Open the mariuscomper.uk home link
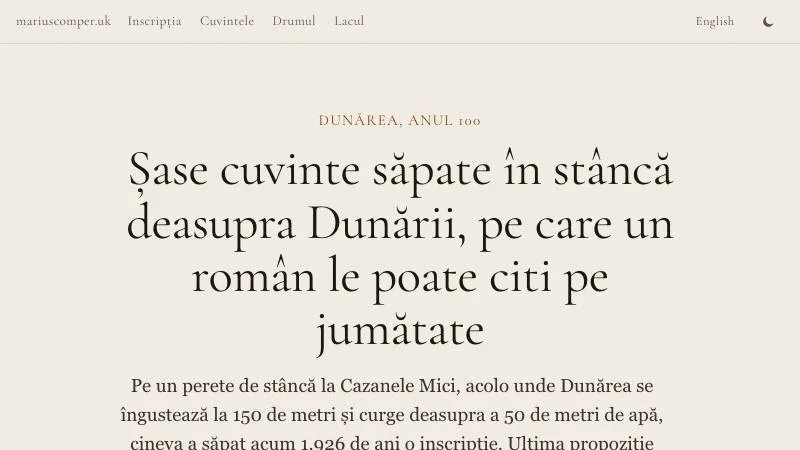 tap(63, 21)
